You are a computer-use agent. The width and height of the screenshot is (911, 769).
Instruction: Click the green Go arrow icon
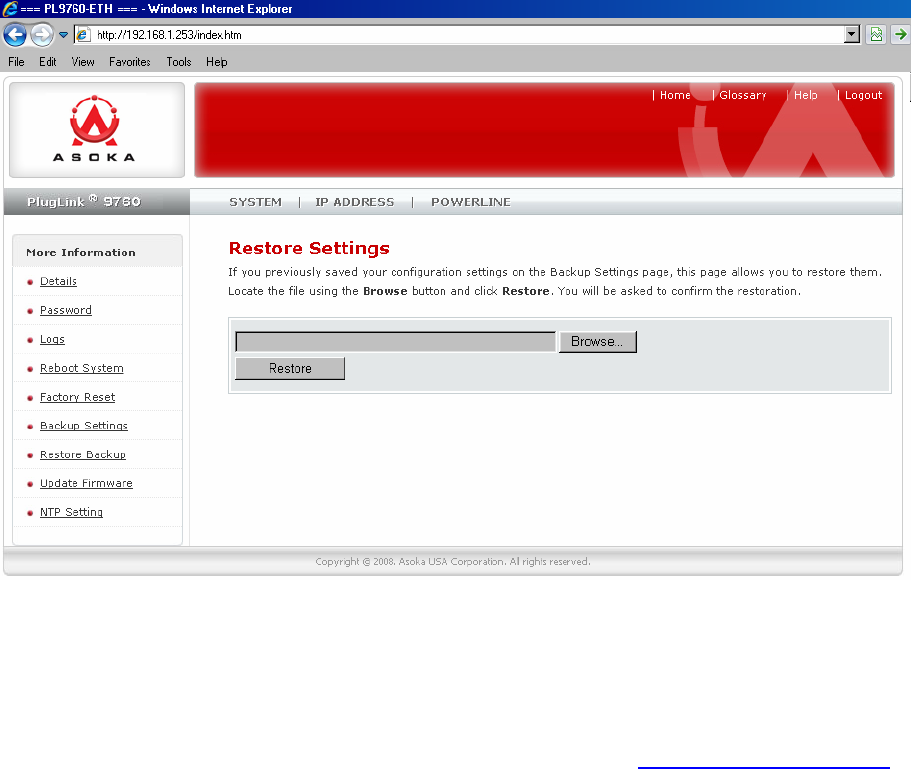click(901, 35)
